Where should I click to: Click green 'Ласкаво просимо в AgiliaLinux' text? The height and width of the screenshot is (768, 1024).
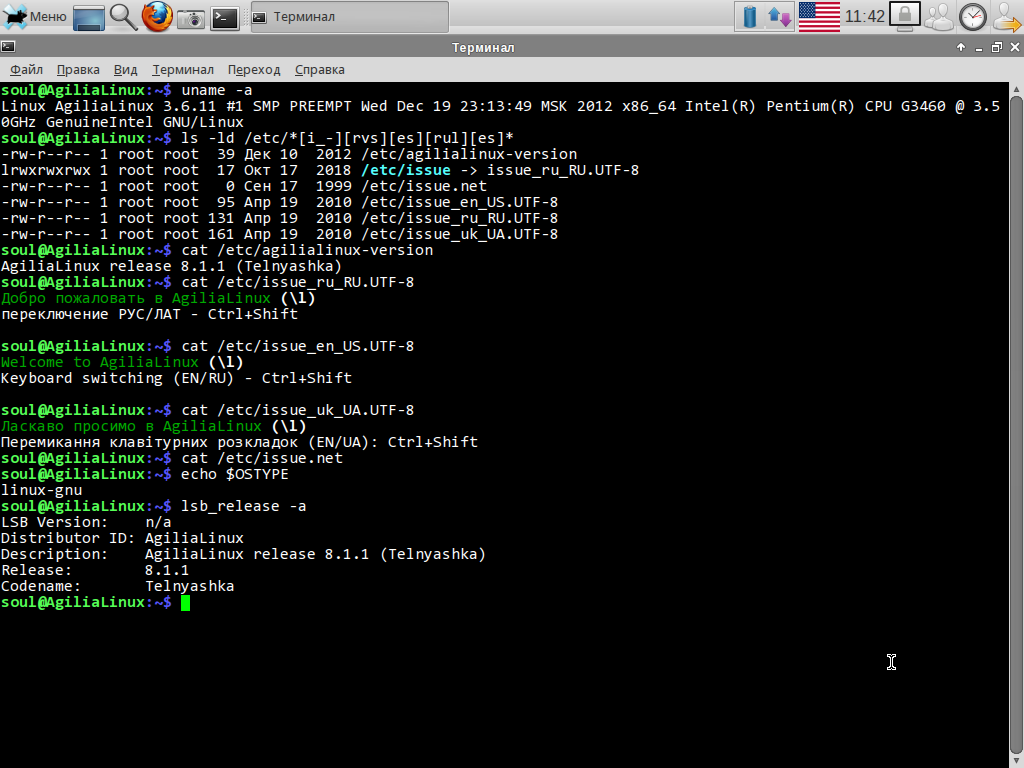pyautogui.click(x=131, y=426)
